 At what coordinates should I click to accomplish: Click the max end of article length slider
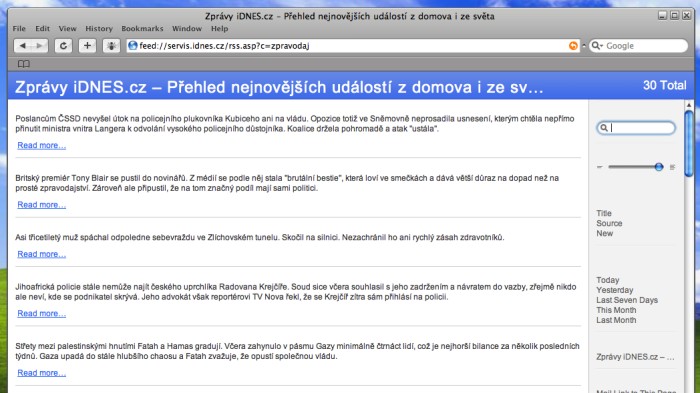pos(672,167)
